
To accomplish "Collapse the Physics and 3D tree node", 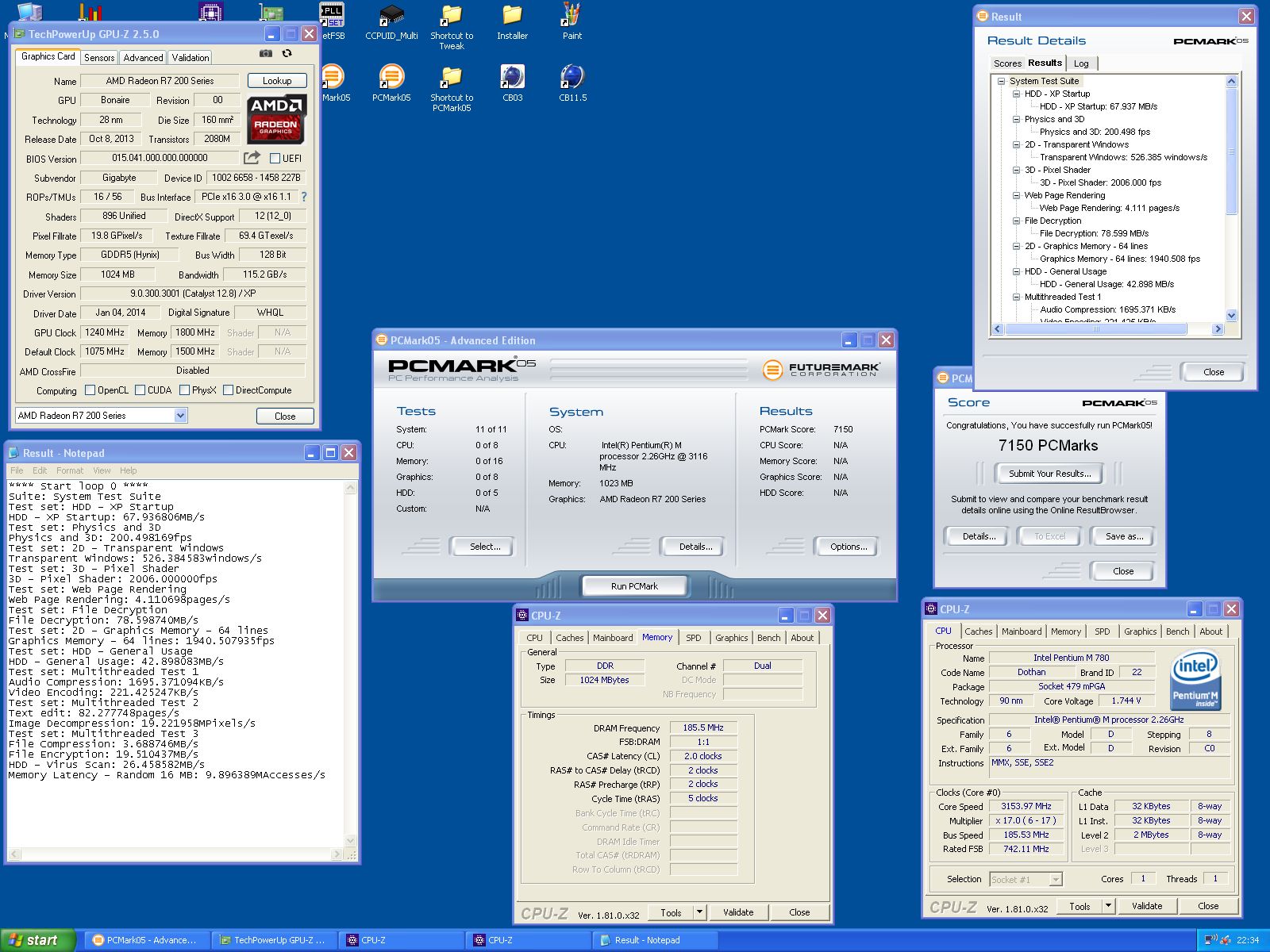I will pyautogui.click(x=1016, y=119).
